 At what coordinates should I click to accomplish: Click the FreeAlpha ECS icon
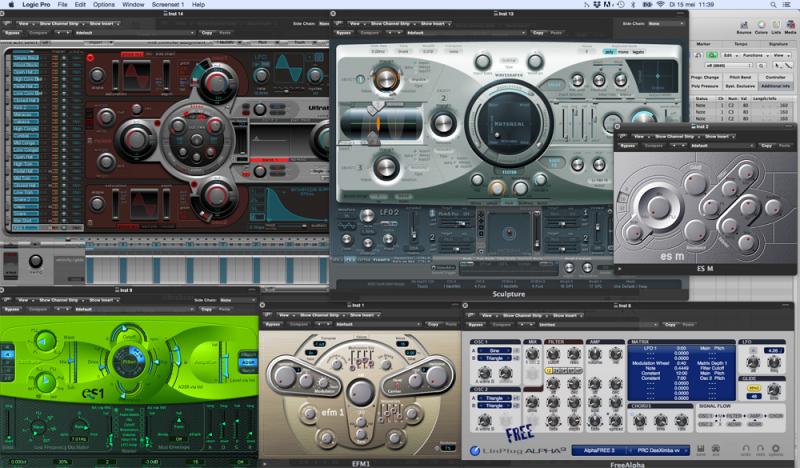click(715, 450)
